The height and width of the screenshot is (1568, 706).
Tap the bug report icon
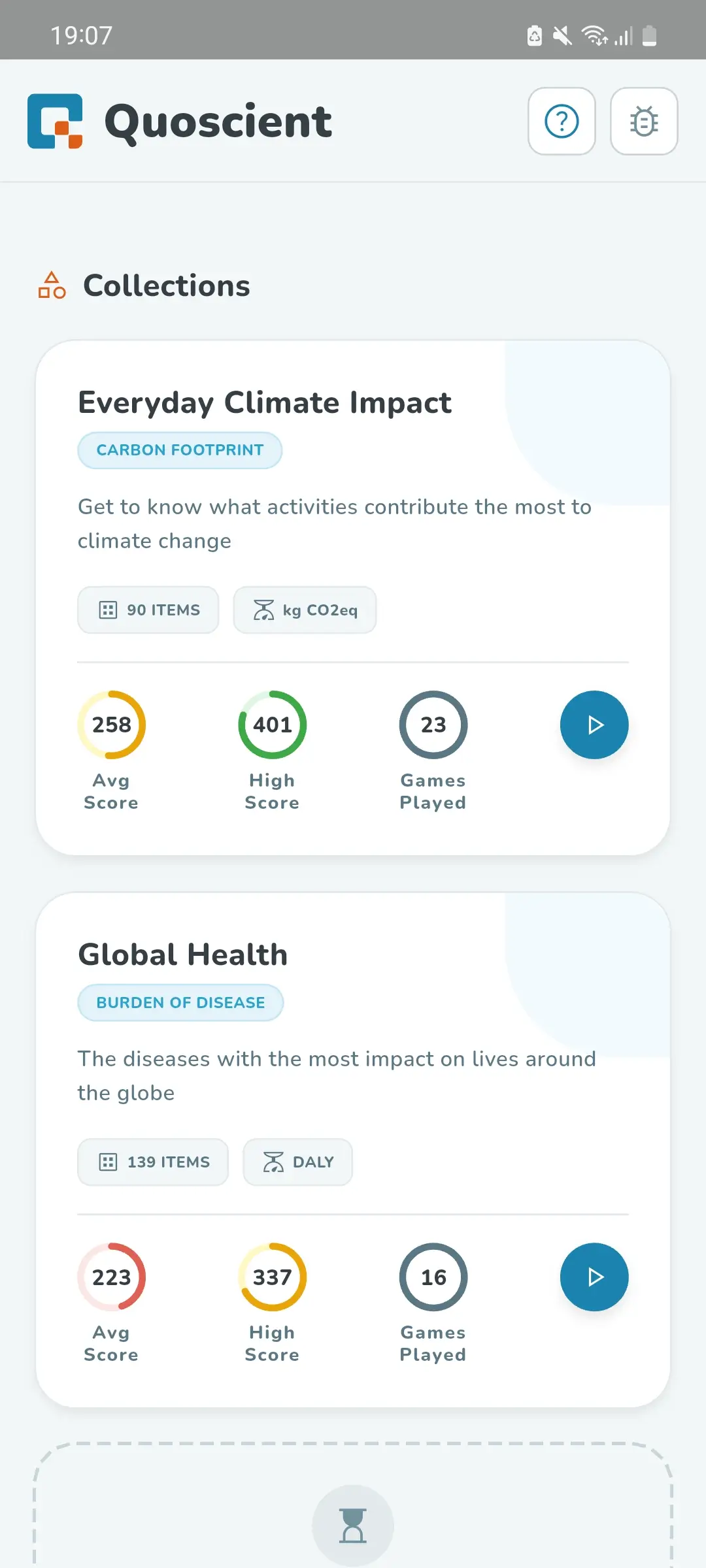[x=644, y=122]
